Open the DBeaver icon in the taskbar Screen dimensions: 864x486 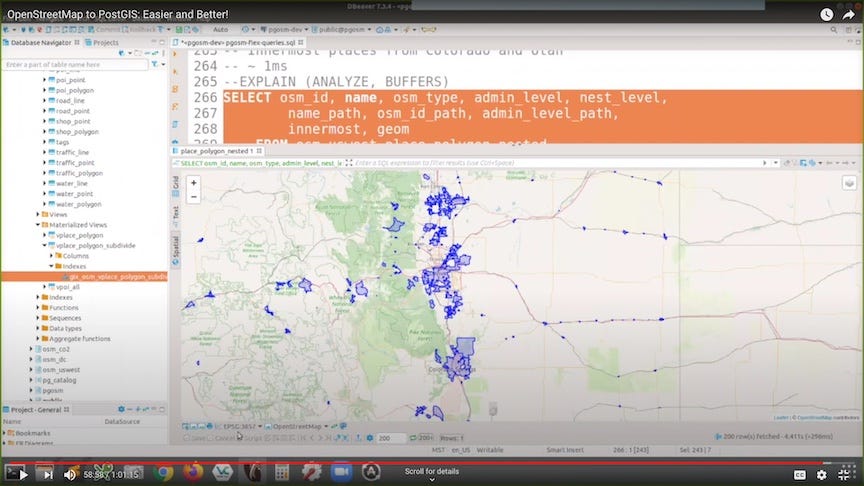[252, 473]
